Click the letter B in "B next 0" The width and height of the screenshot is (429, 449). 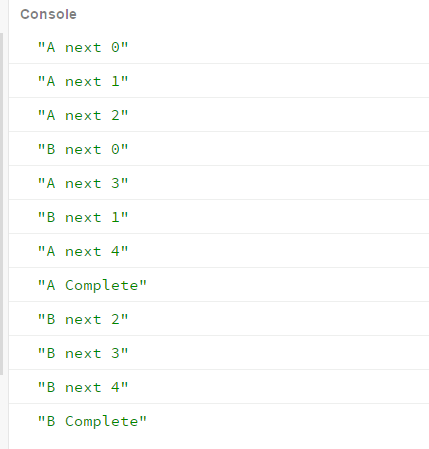[x=51, y=149]
